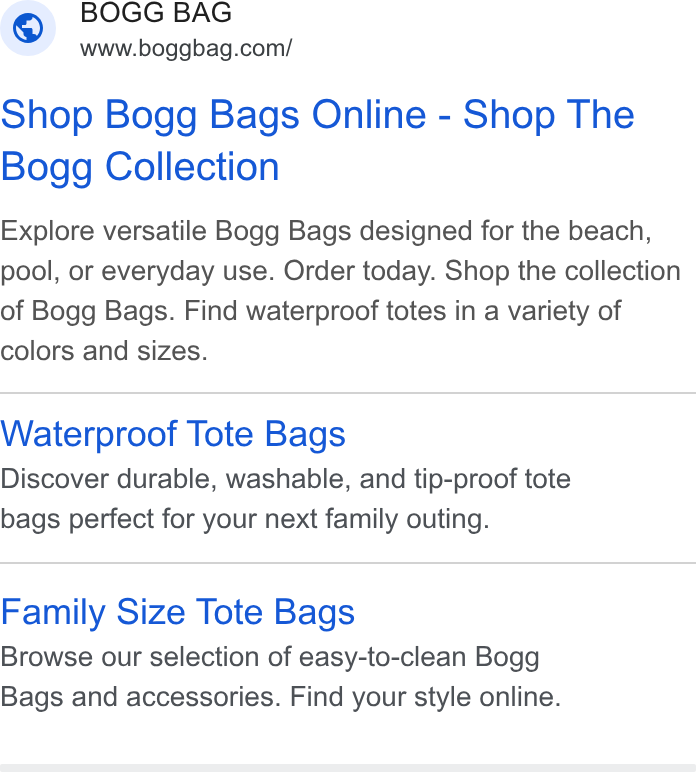
Task: Click the 'Bogg Collection' headline second line
Action: (x=140, y=167)
